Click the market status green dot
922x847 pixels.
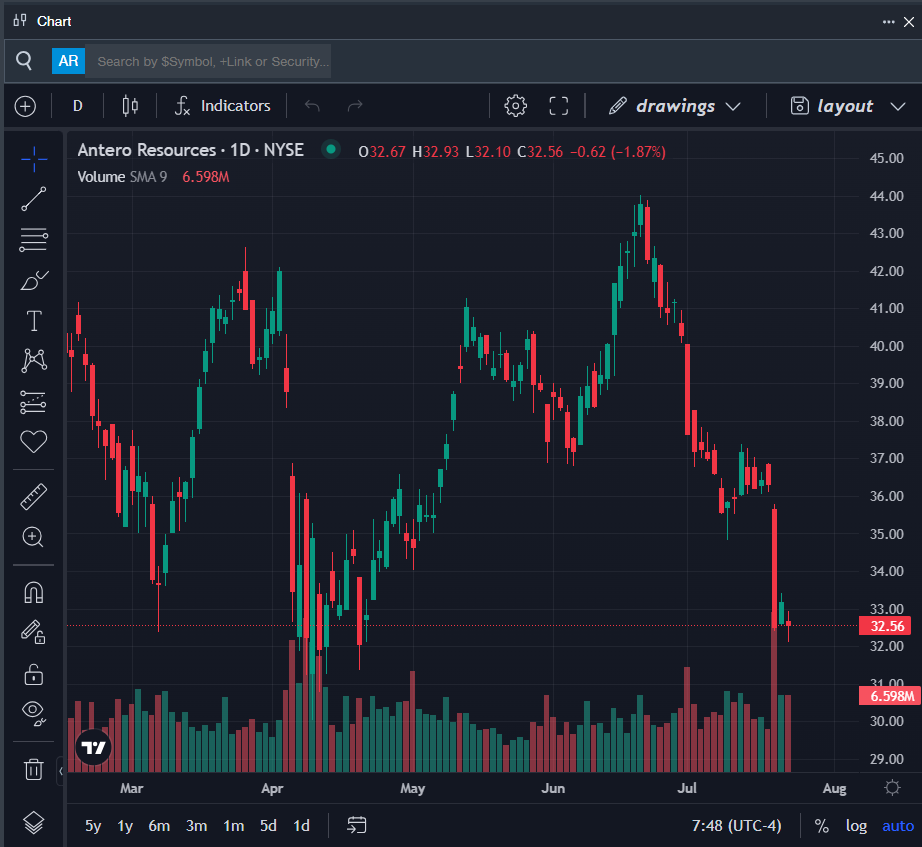[x=331, y=149]
